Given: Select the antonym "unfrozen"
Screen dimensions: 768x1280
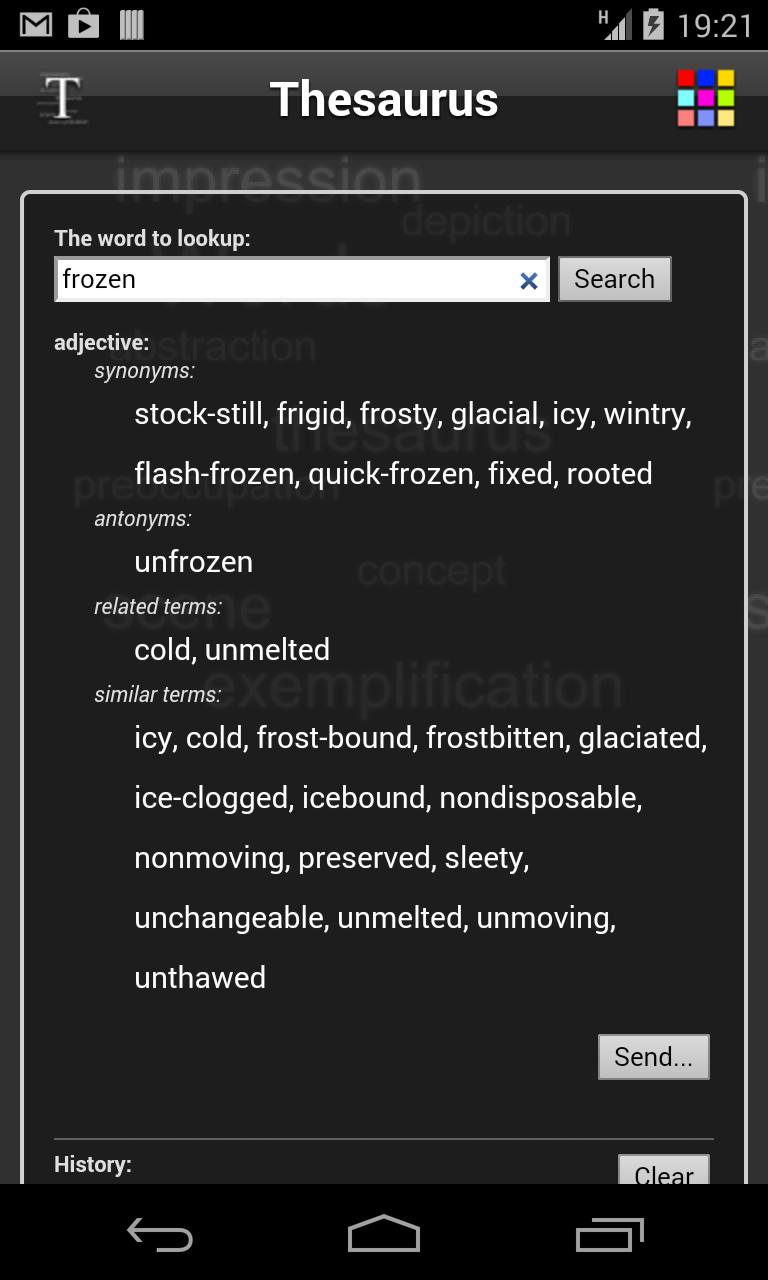Looking at the screenshot, I should click(193, 562).
